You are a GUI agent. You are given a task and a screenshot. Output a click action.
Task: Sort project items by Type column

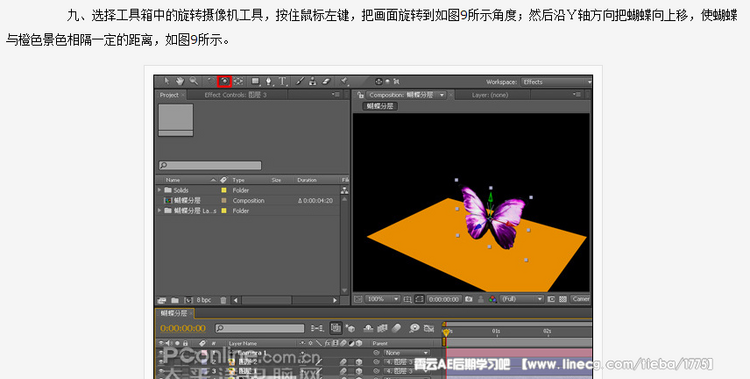(x=238, y=180)
